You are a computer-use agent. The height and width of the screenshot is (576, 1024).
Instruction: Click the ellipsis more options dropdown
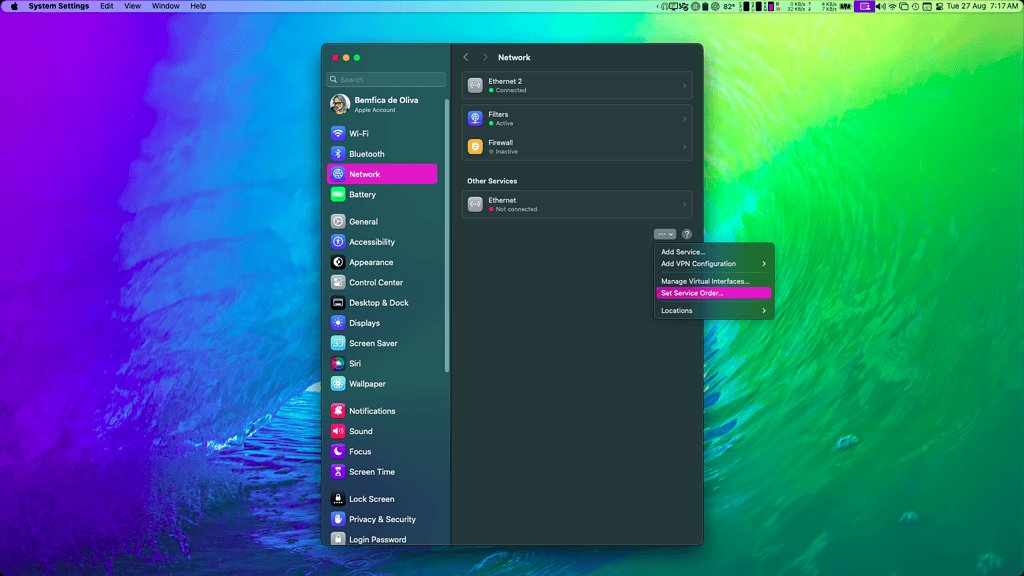click(x=665, y=234)
